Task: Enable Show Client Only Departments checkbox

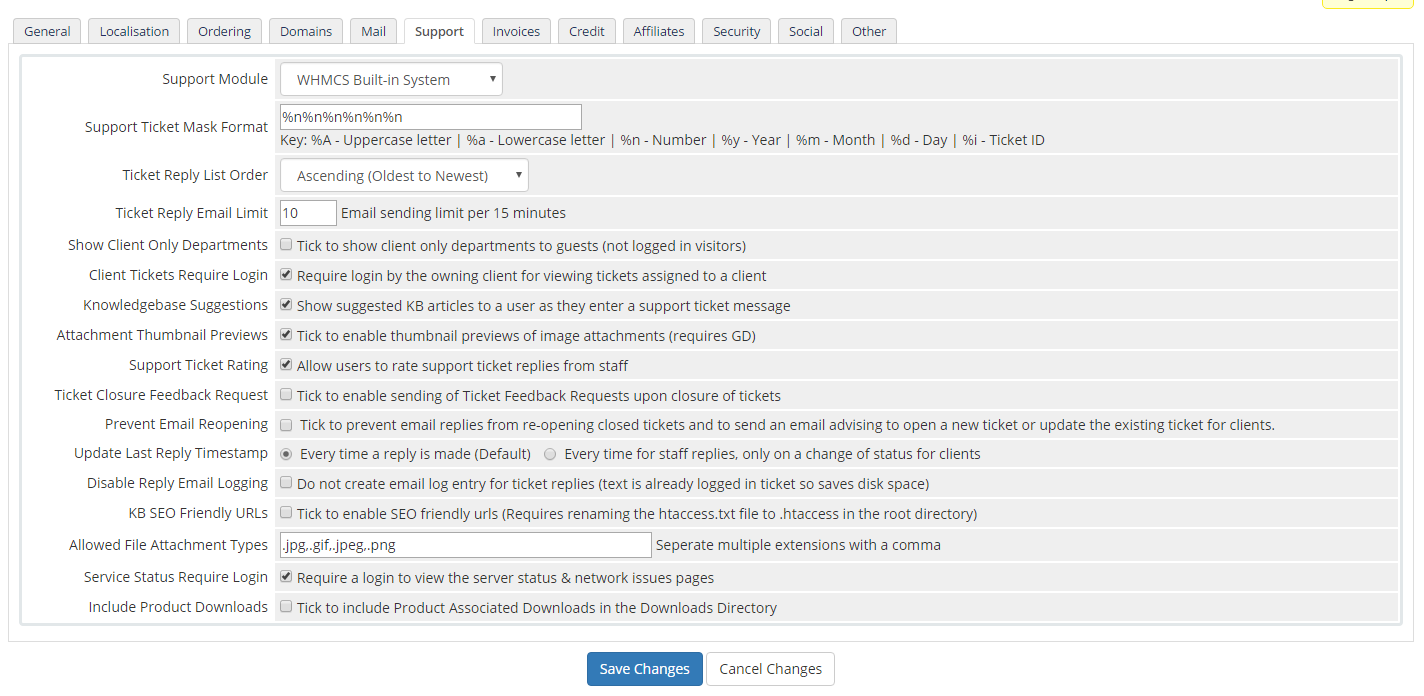Action: pyautogui.click(x=287, y=245)
